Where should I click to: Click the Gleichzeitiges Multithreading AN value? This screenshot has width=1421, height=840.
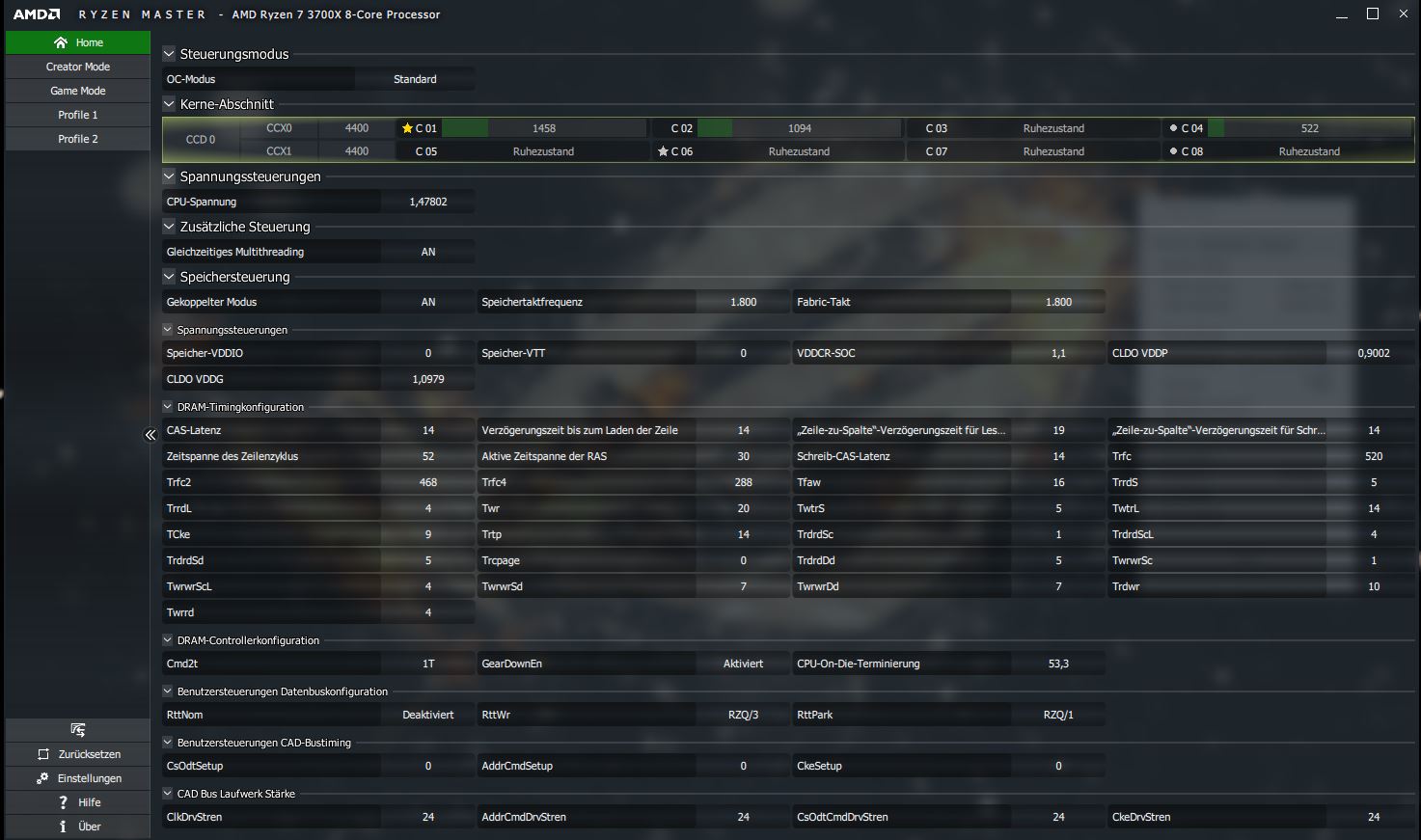click(x=428, y=252)
